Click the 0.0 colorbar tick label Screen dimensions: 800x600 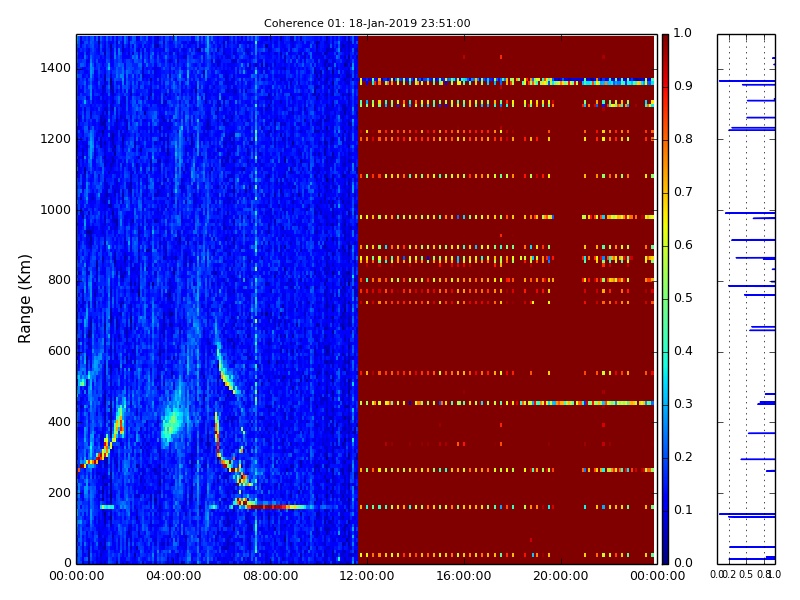pos(683,563)
